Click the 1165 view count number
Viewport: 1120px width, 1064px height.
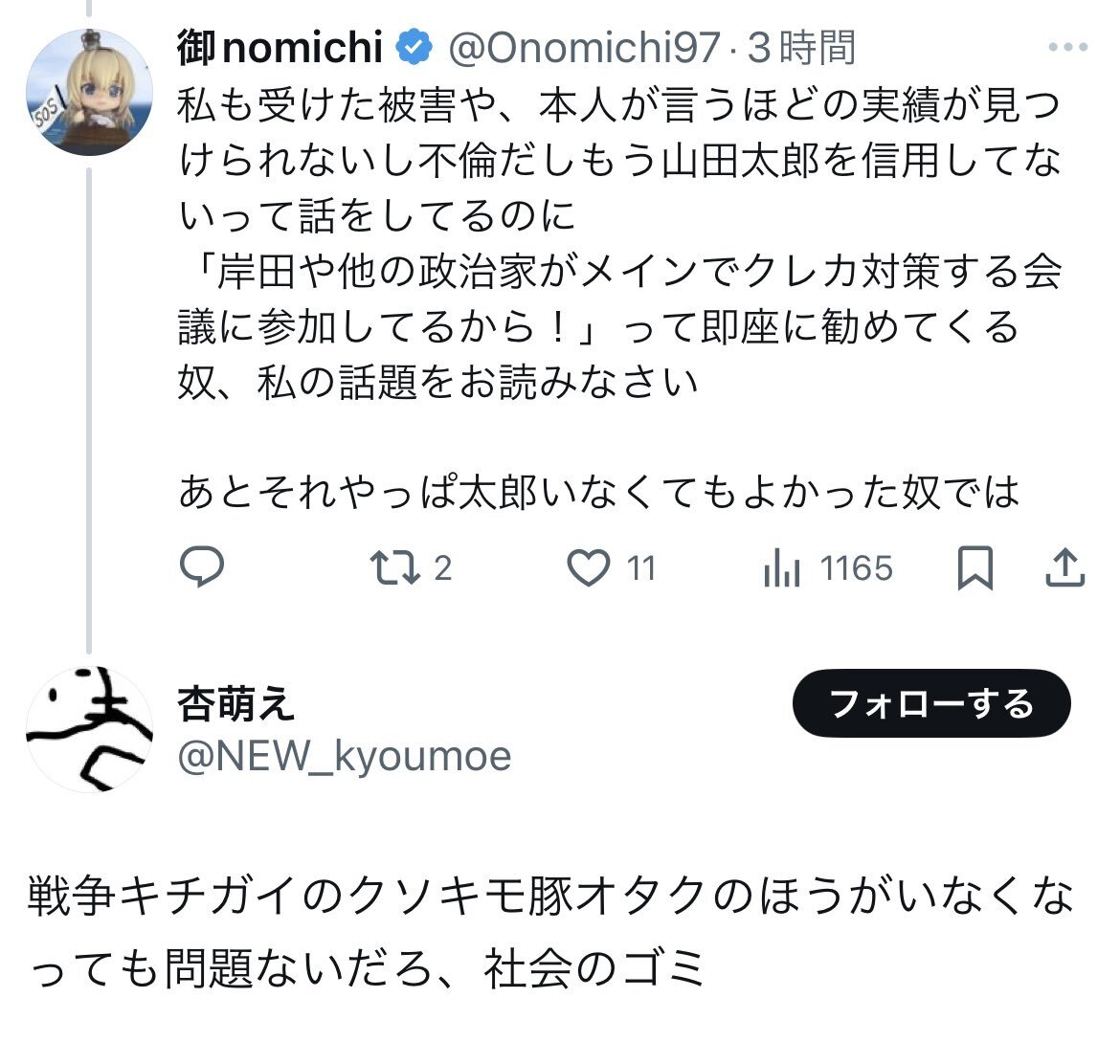coord(856,568)
